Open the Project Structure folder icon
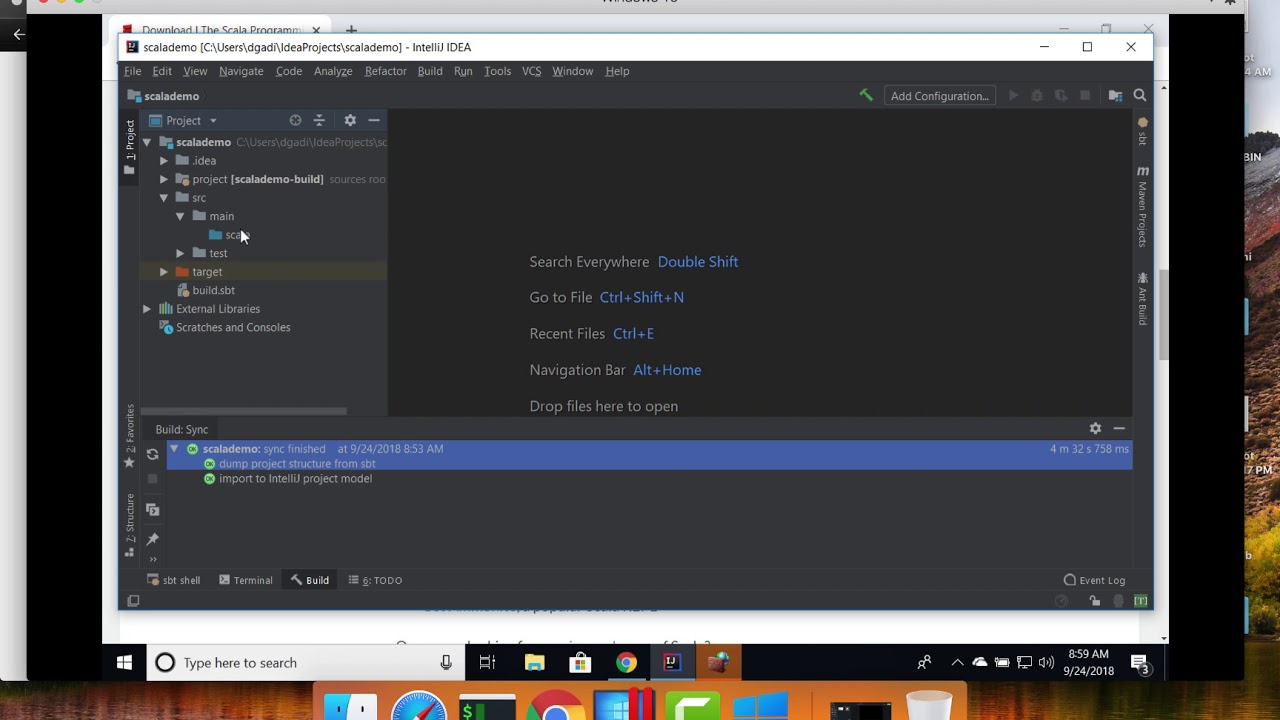 [1115, 96]
